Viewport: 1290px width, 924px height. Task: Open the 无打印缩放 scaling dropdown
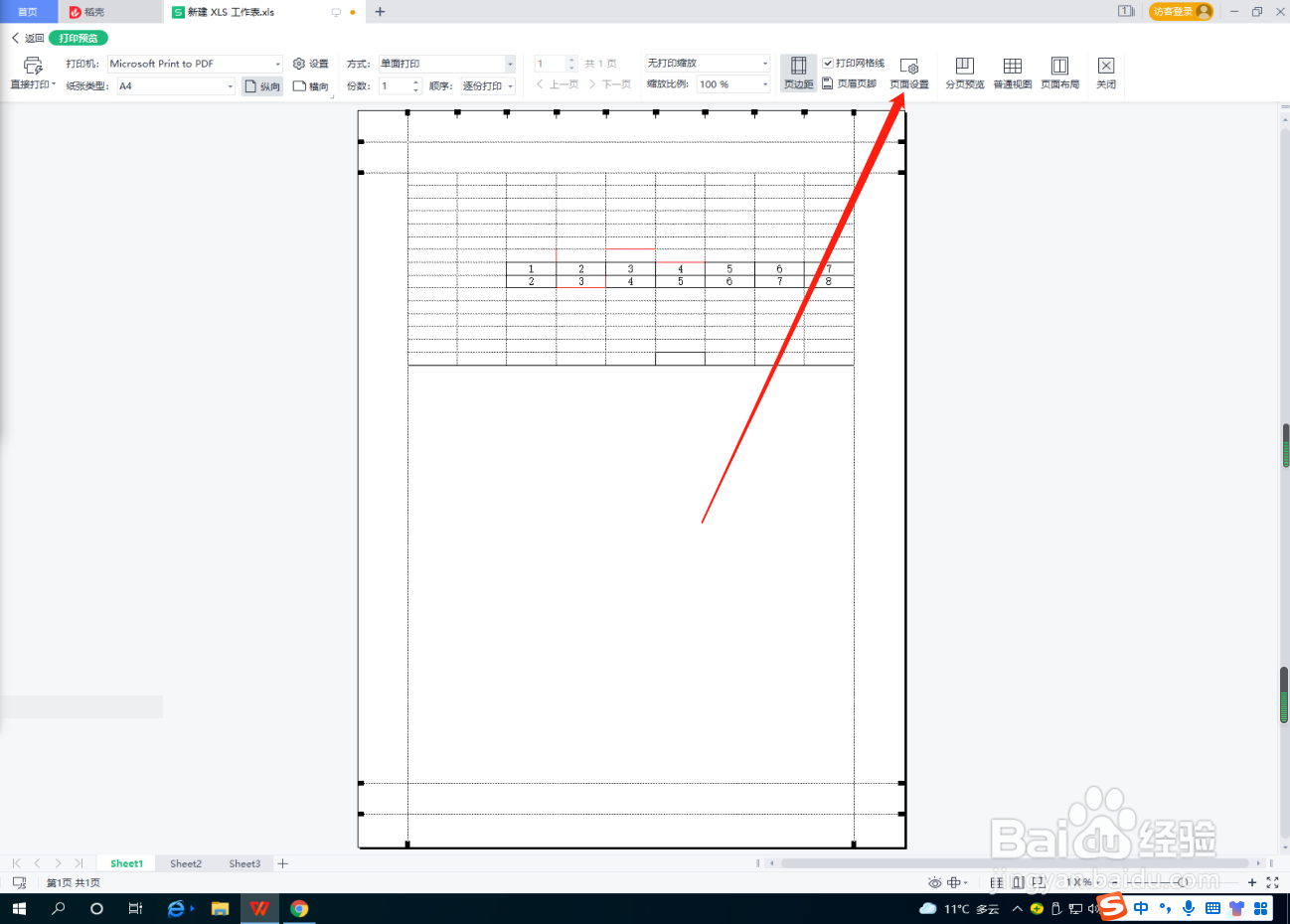708,63
